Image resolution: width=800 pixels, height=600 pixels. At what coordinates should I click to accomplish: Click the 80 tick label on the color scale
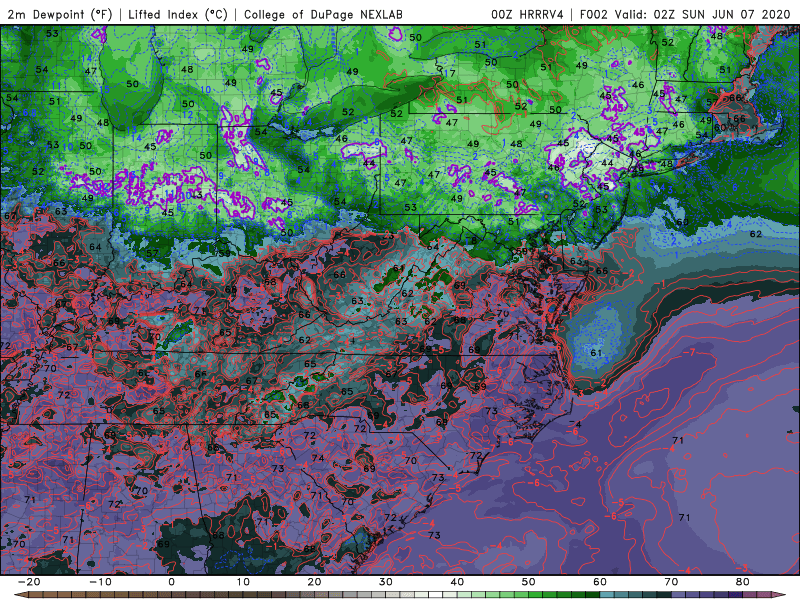point(743,582)
